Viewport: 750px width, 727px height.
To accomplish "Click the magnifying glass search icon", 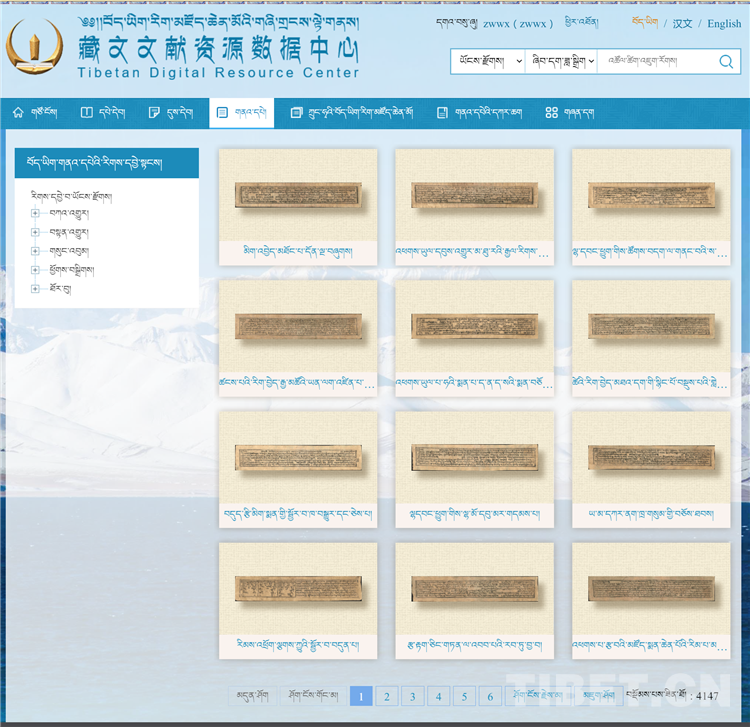I will (x=726, y=62).
